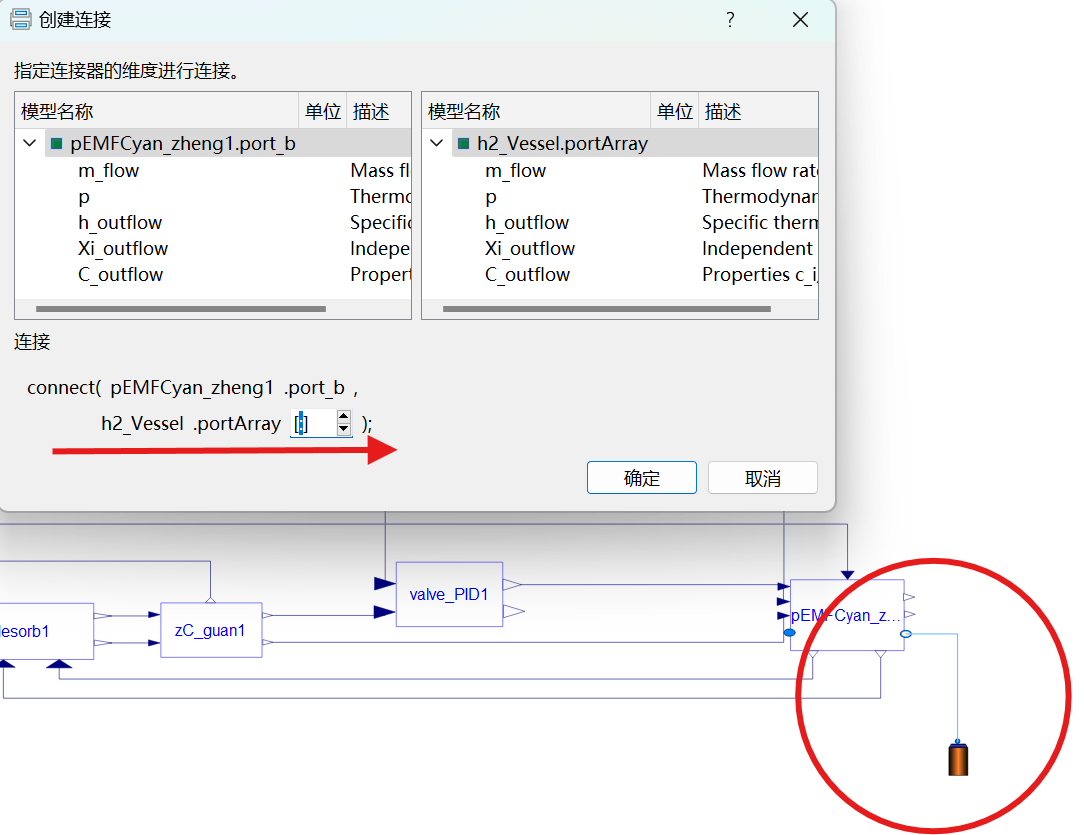This screenshot has height=835, width=1084.
Task: Click valve_PID1 upper output triangle port
Action: [512, 585]
